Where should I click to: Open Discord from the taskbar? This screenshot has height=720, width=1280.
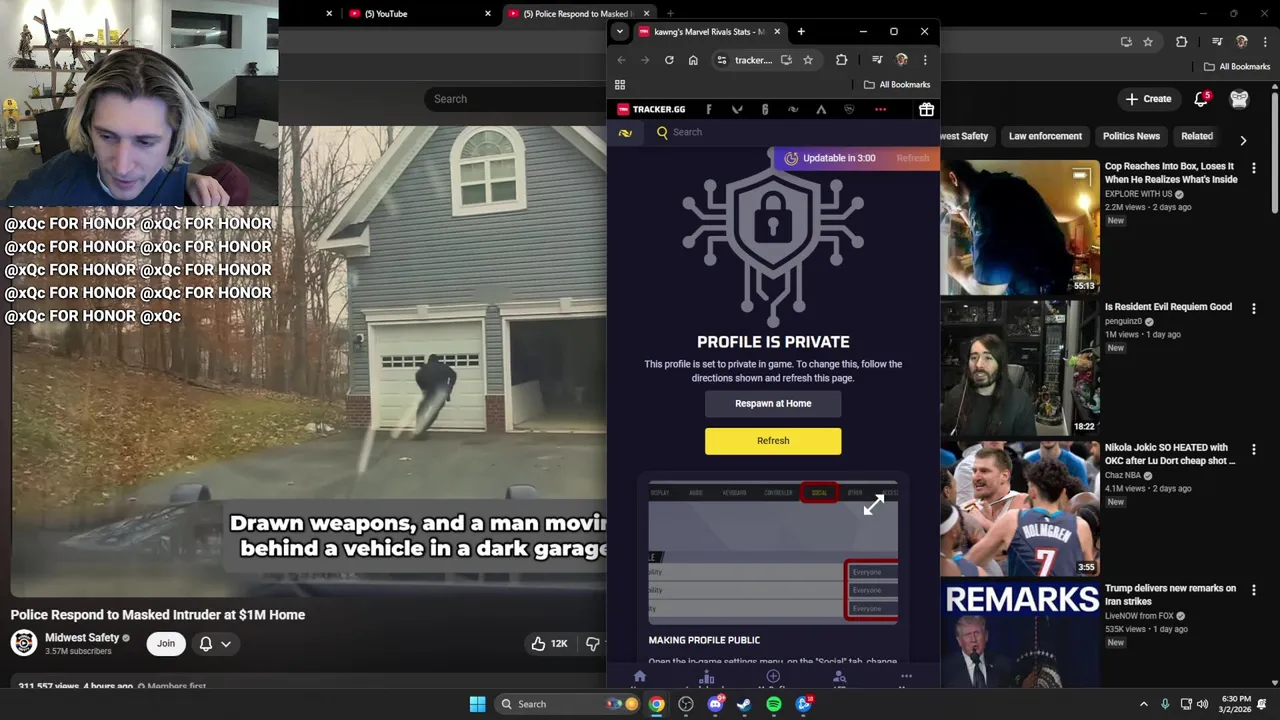(x=715, y=704)
